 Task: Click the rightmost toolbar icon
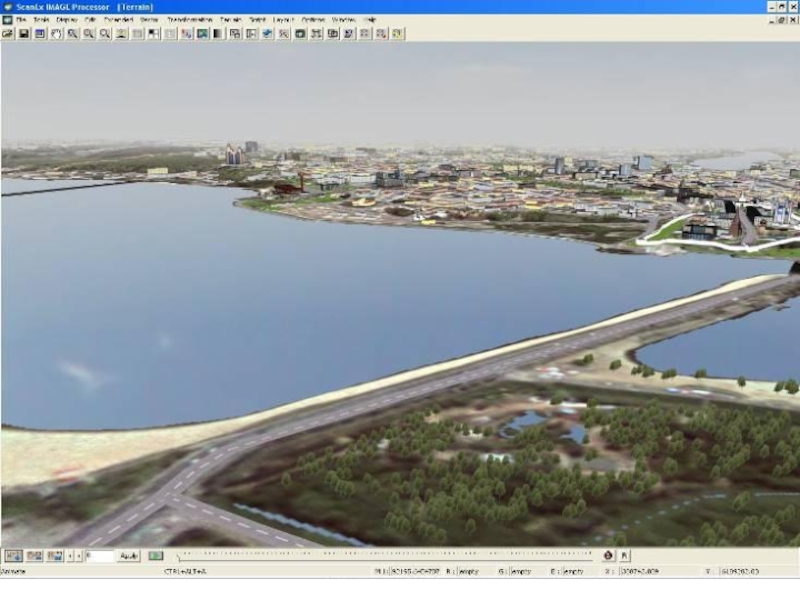point(398,33)
